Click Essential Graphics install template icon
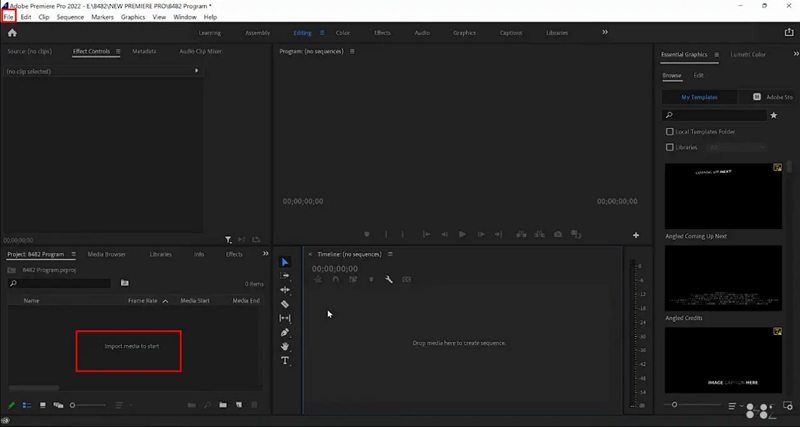Screen dimensions: 800x427 [x=788, y=406]
